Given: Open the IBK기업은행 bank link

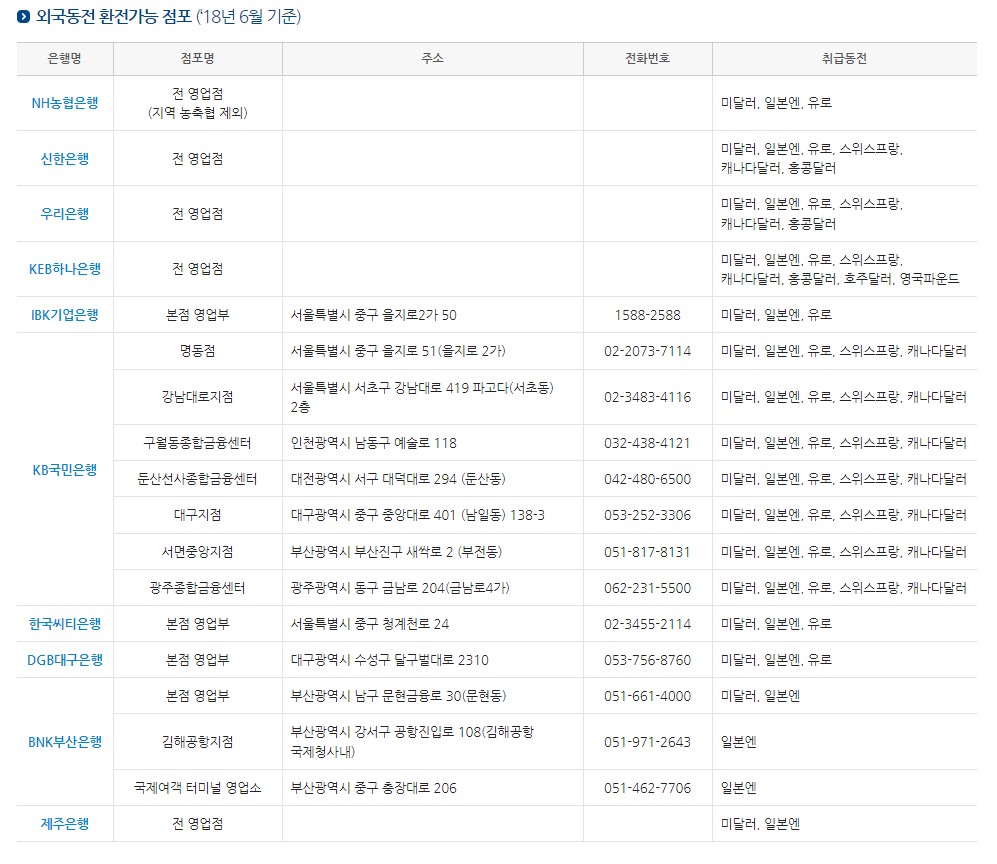Looking at the screenshot, I should tap(65, 315).
